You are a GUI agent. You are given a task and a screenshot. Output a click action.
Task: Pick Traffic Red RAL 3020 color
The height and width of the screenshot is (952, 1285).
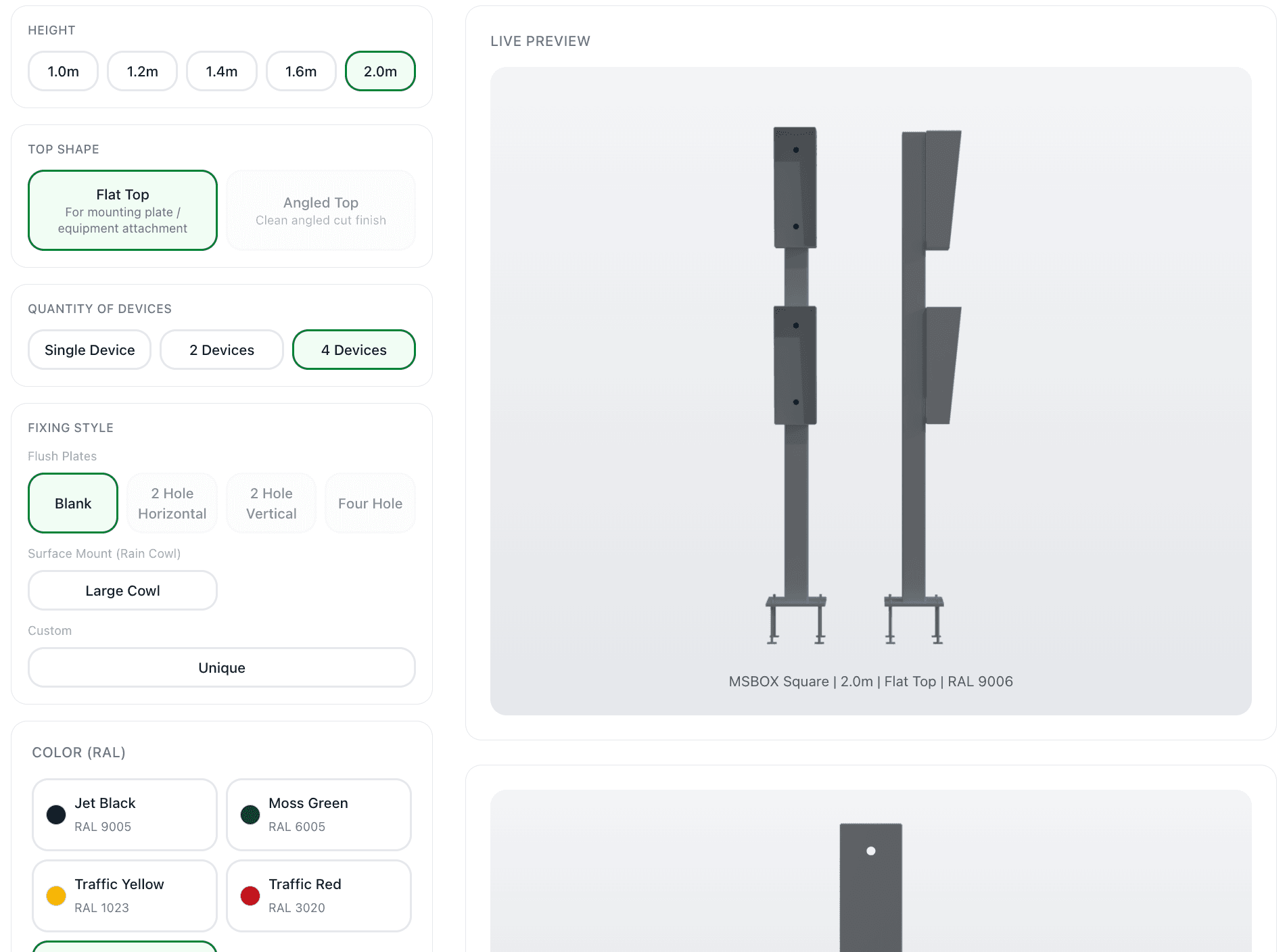pyautogui.click(x=319, y=896)
